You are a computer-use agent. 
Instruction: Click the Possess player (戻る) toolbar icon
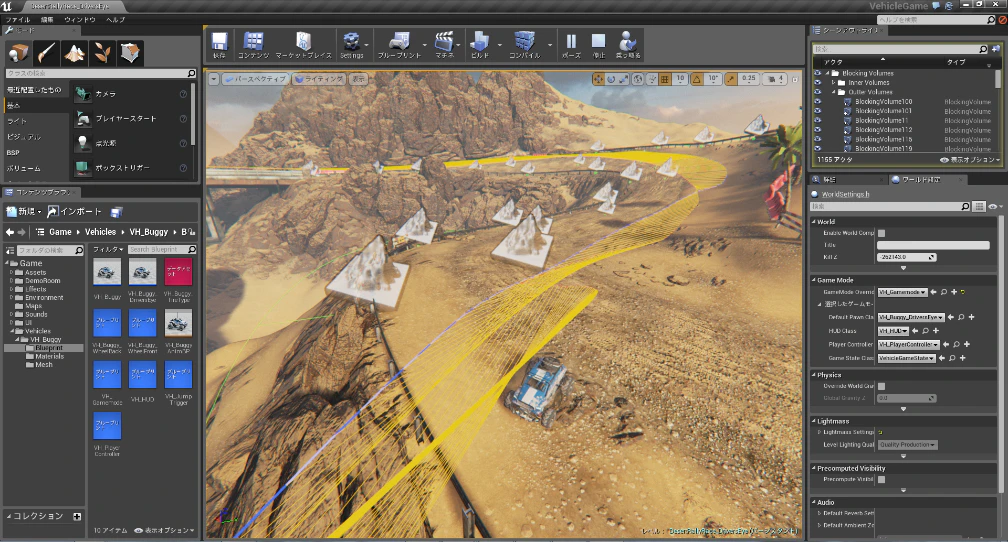(627, 45)
